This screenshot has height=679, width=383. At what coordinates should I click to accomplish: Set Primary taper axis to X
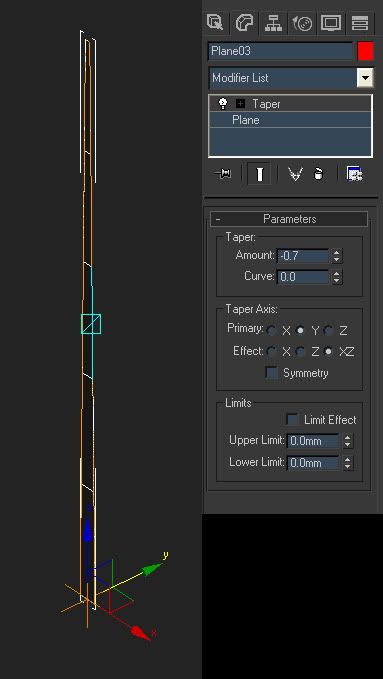click(272, 331)
